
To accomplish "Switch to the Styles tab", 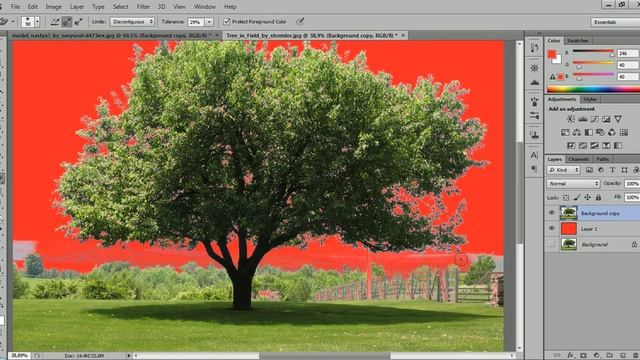I will click(590, 99).
